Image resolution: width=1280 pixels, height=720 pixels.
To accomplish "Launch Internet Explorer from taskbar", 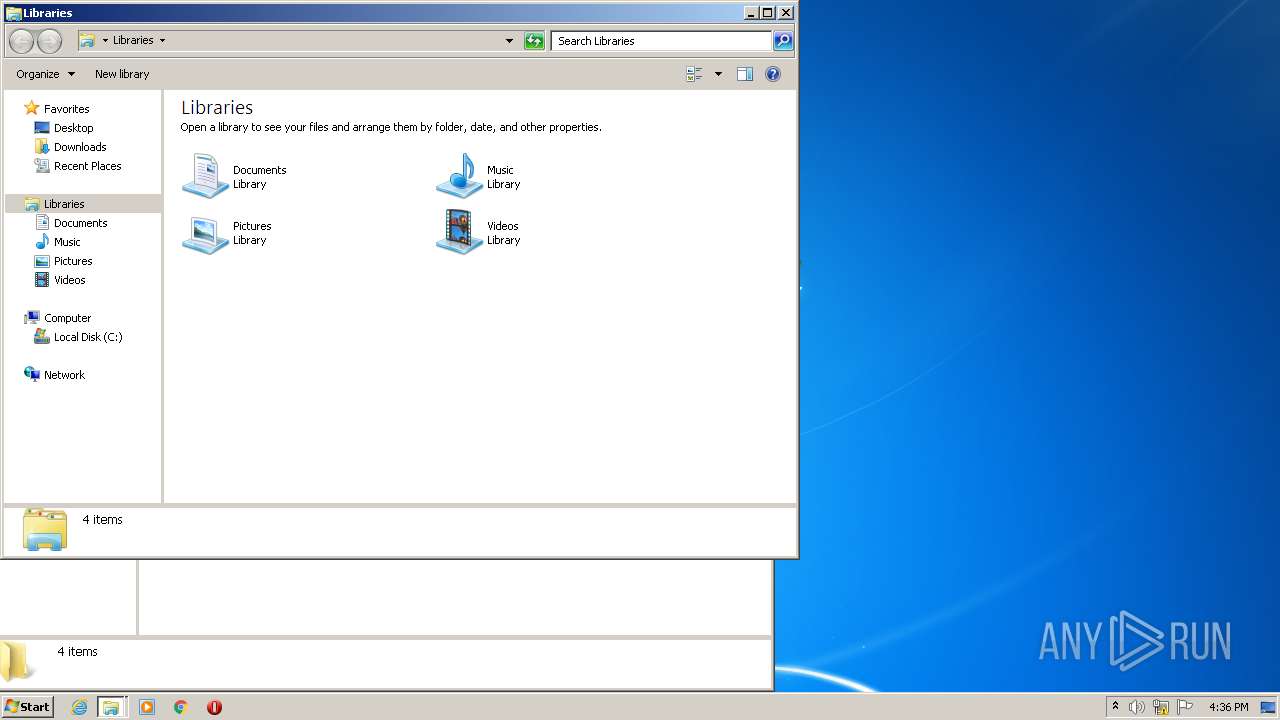I will 80,707.
